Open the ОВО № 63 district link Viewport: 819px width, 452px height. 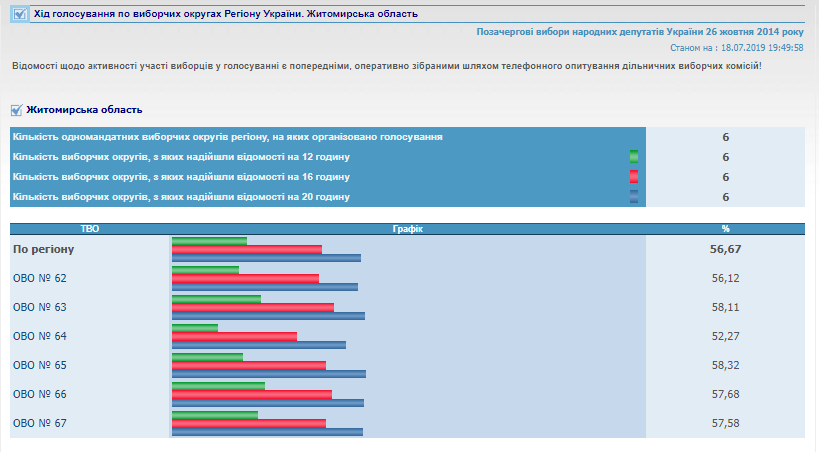click(x=40, y=307)
